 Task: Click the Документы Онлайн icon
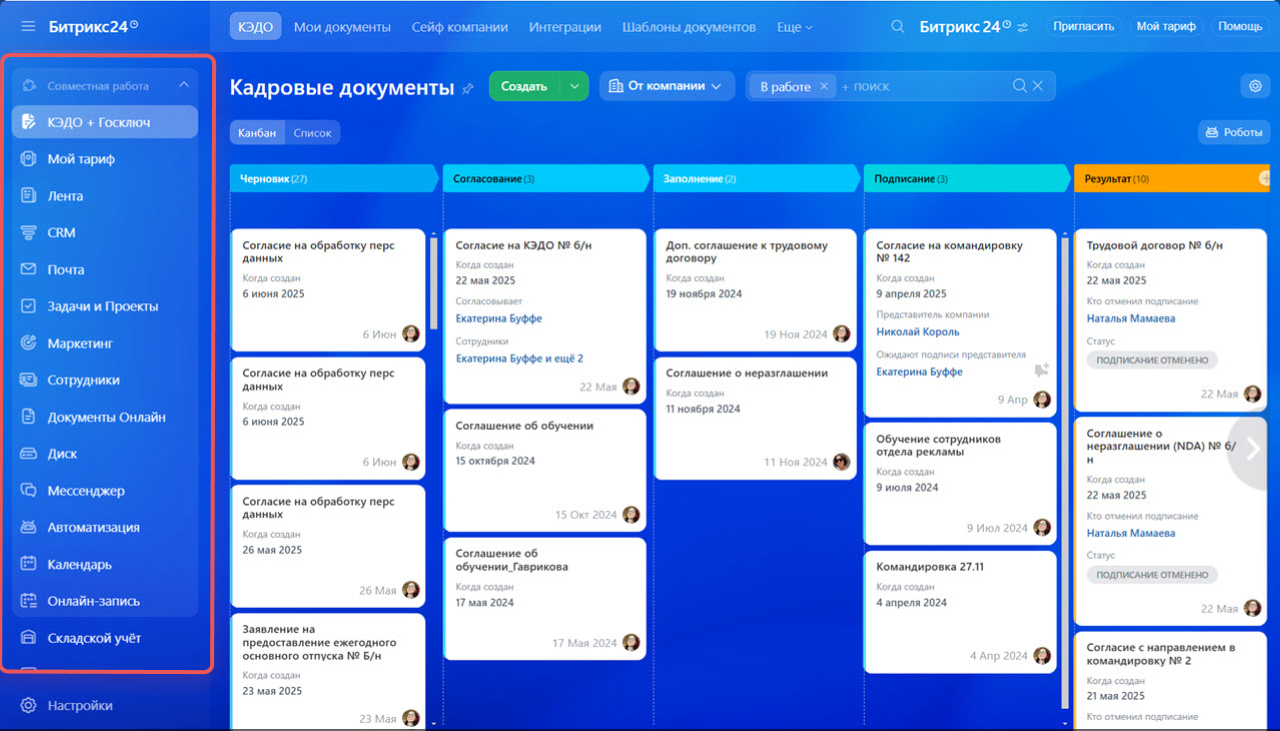coord(29,417)
